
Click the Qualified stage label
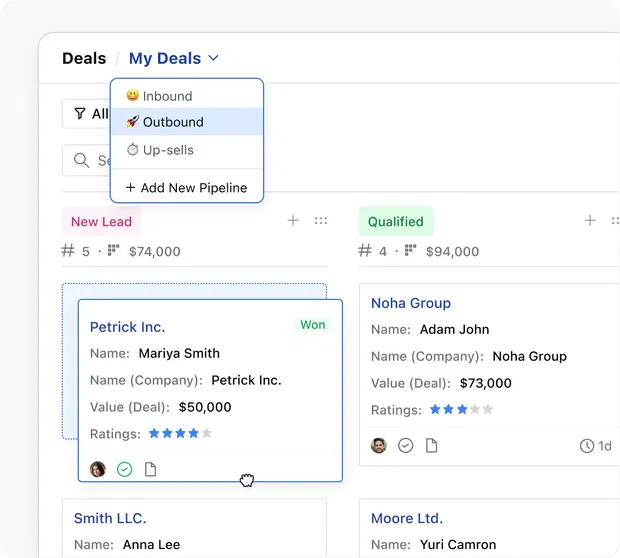pos(396,221)
